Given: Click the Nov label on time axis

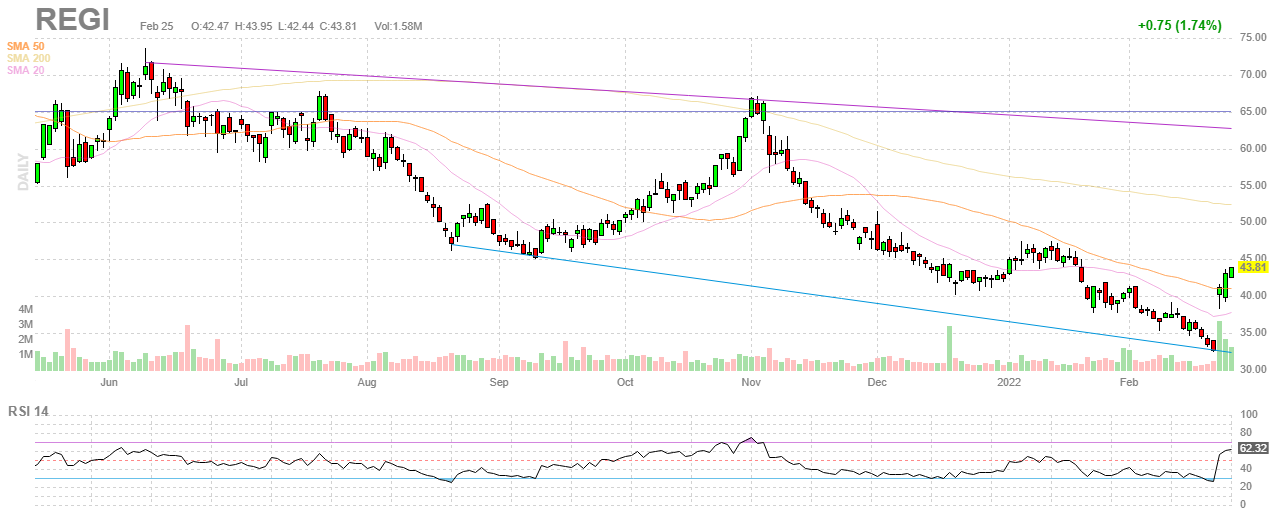Looking at the screenshot, I should pyautogui.click(x=750, y=382).
